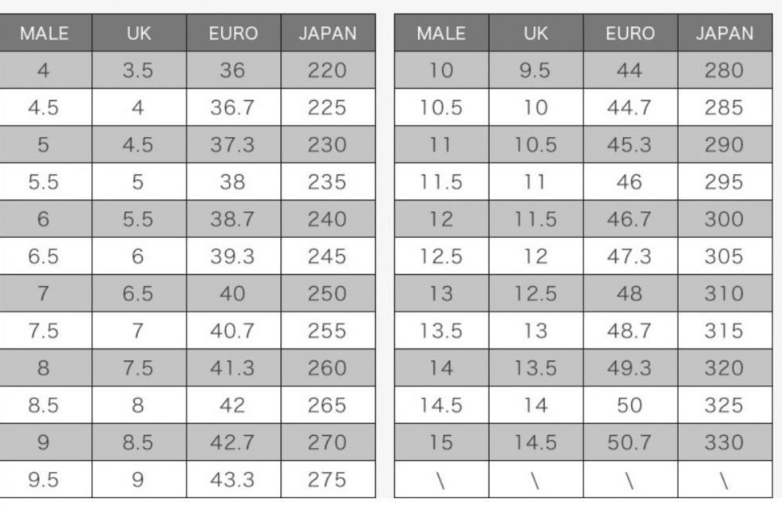Image resolution: width=782 pixels, height=506 pixels.
Task: Click the Euro size 50.7 cell
Action: pyautogui.click(x=630, y=443)
